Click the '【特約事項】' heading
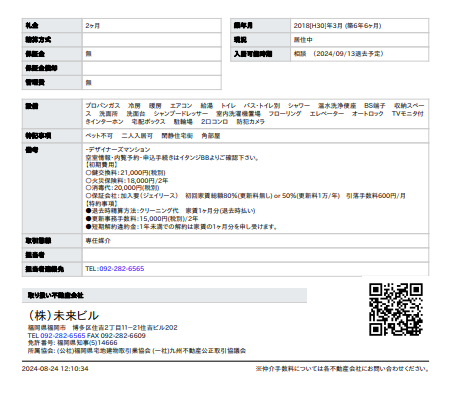This screenshot has height=395, width=456. [101, 203]
